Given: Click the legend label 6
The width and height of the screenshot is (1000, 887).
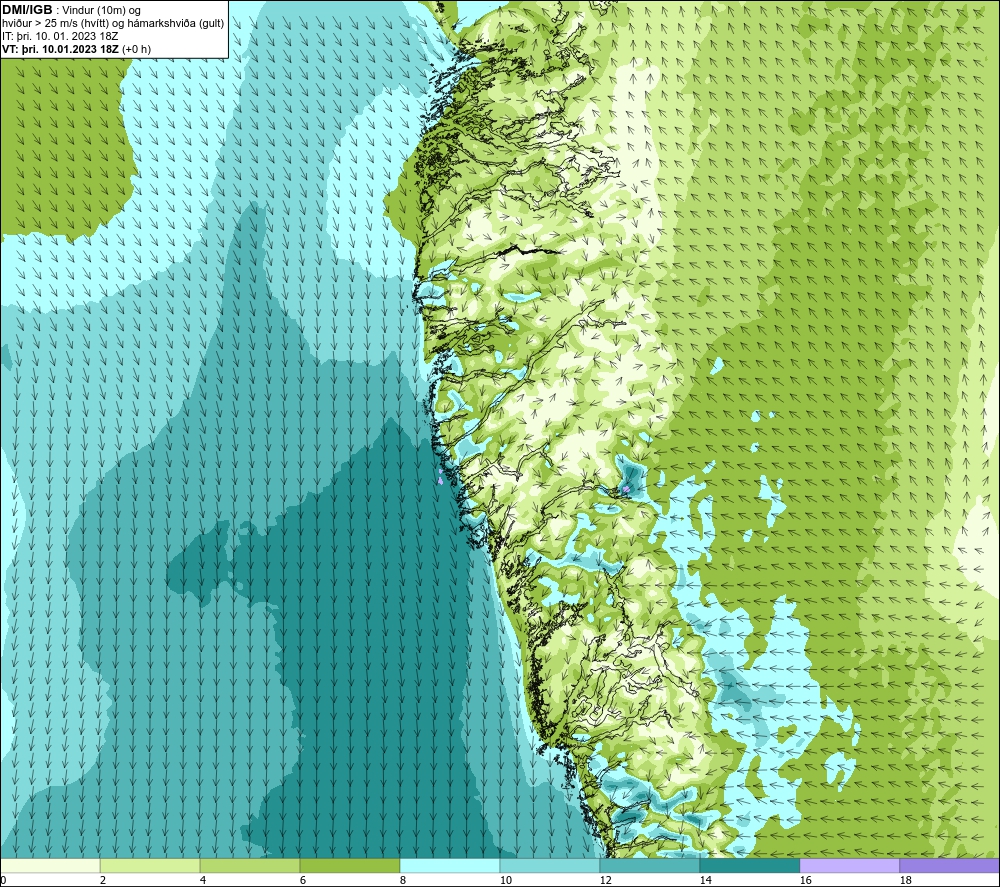Looking at the screenshot, I should [x=303, y=880].
